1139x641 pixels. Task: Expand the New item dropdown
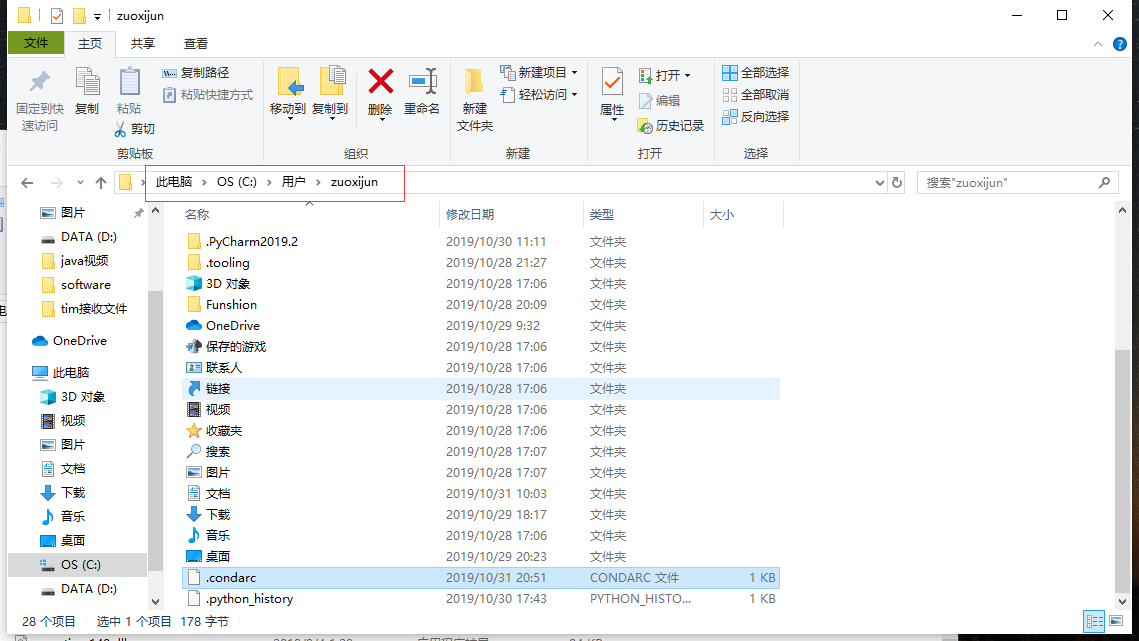[575, 73]
